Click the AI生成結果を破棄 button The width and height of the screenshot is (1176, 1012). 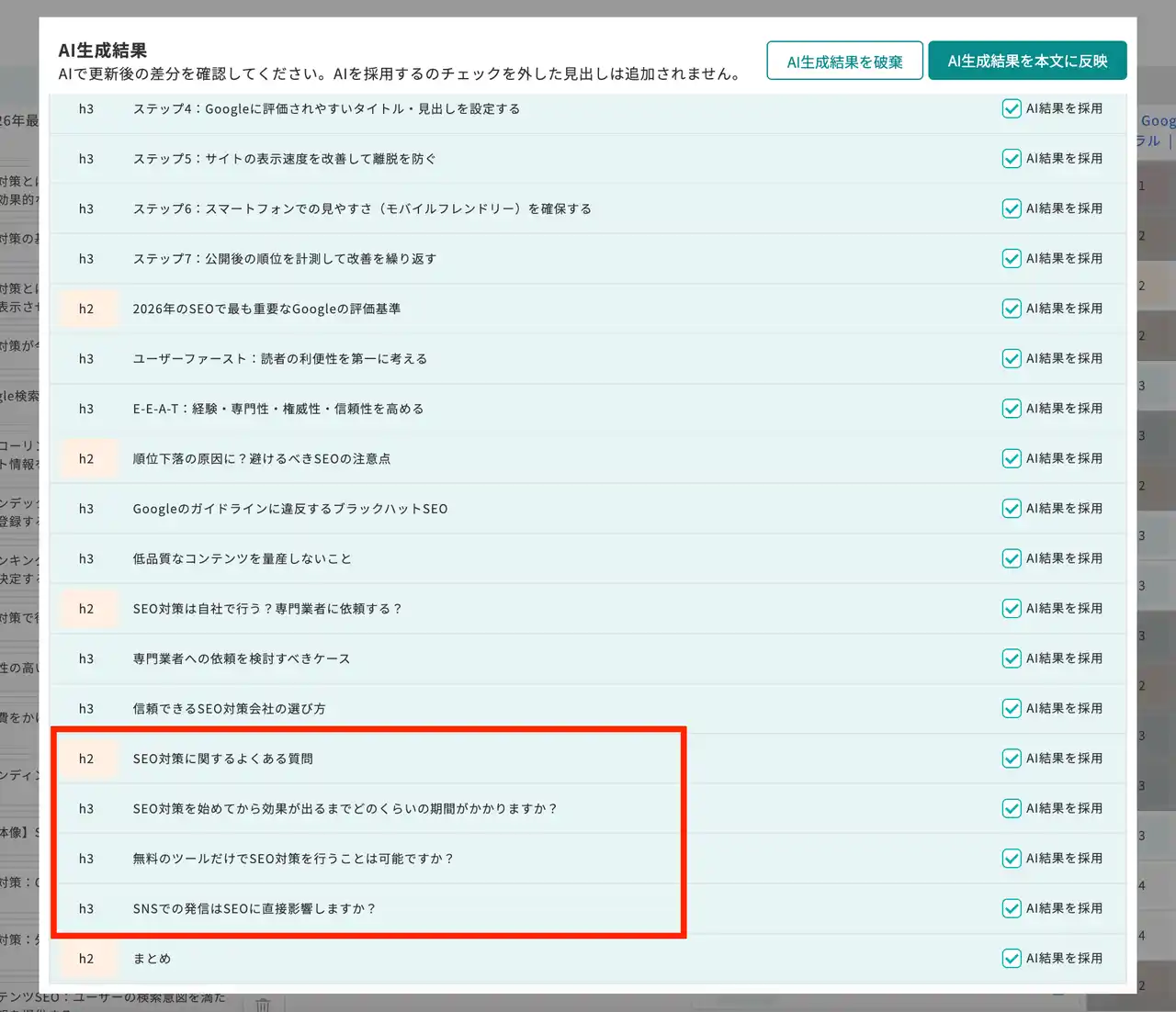click(844, 62)
